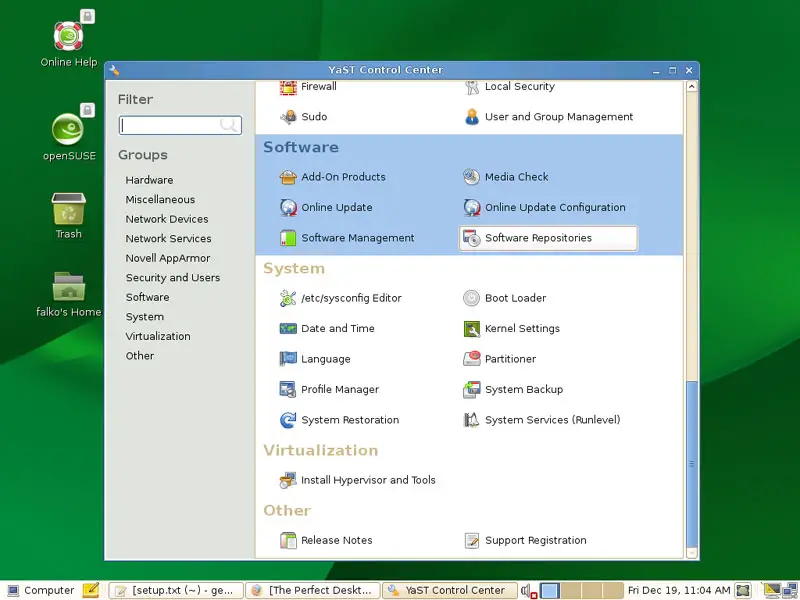The width and height of the screenshot is (800, 600).
Task: Select the System group in sidebar
Action: click(x=145, y=317)
